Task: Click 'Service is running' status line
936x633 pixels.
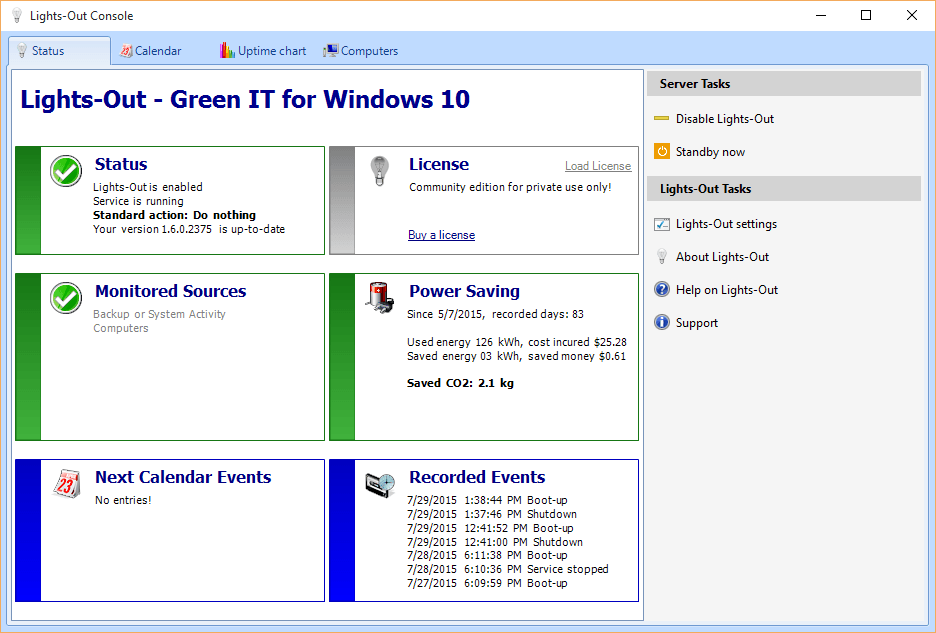Action: 138,201
